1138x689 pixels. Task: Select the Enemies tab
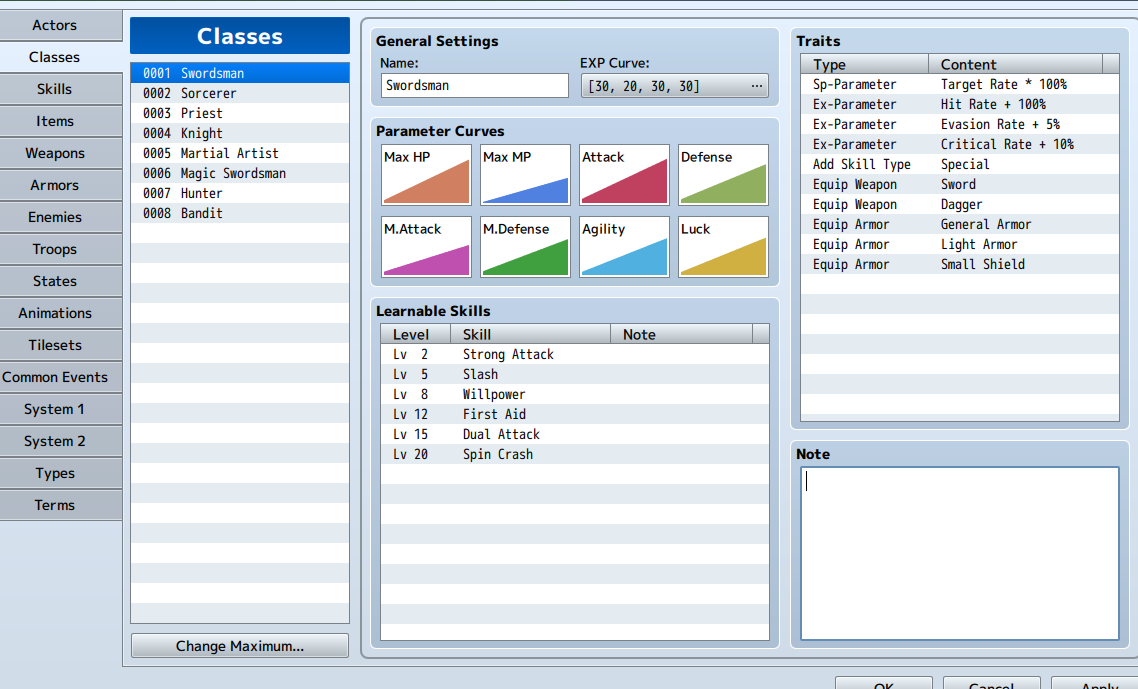click(x=61, y=217)
